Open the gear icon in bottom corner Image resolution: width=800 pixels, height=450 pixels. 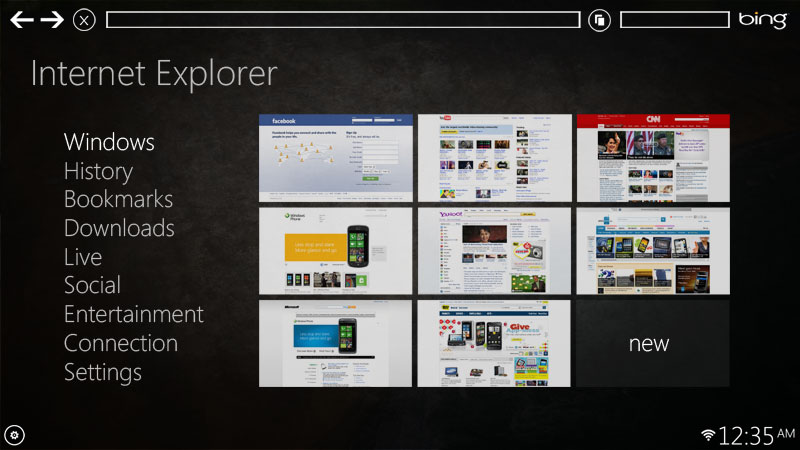tap(14, 435)
